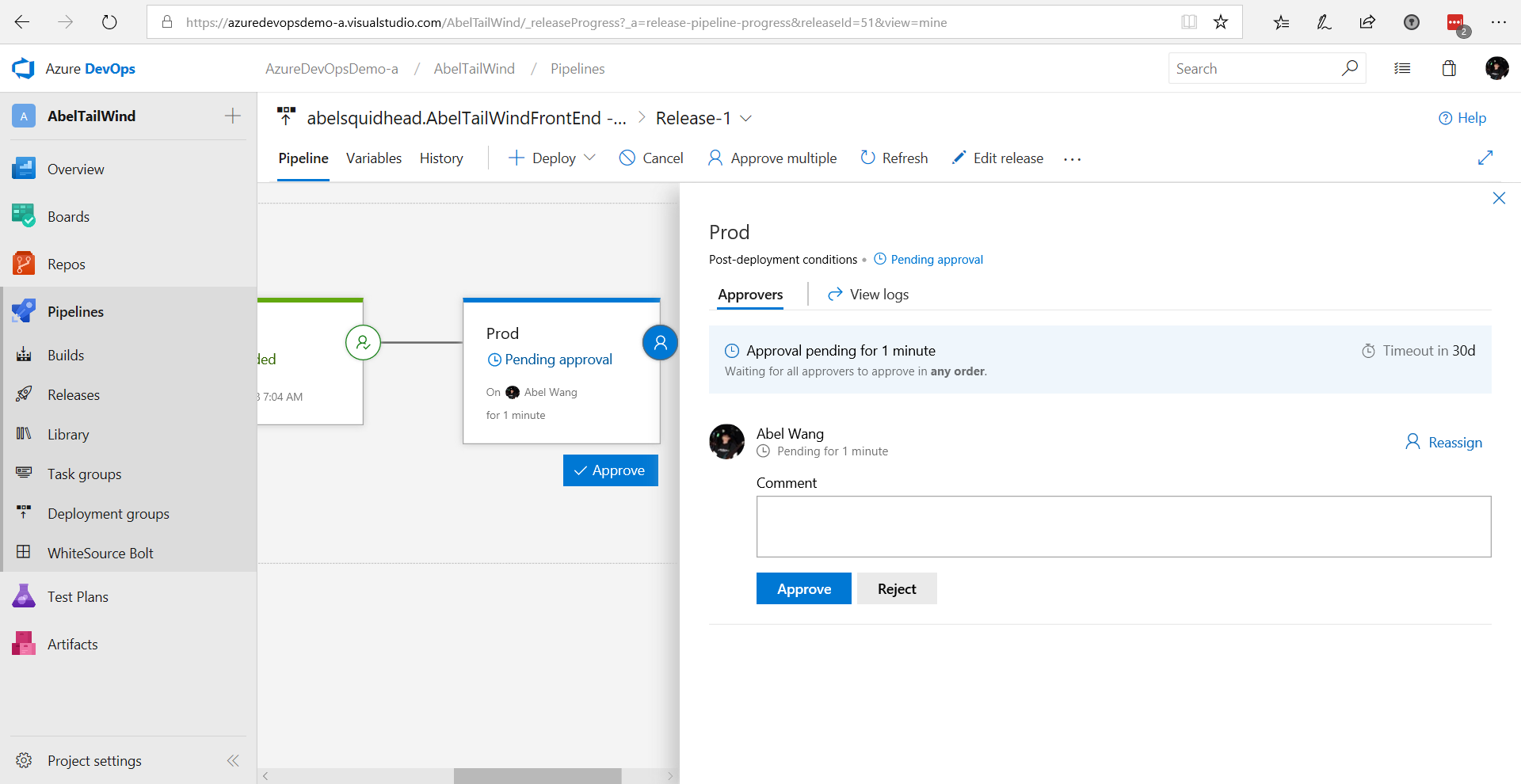Viewport: 1521px width, 784px height.
Task: Go to Releases under Pipelines
Action: (74, 394)
